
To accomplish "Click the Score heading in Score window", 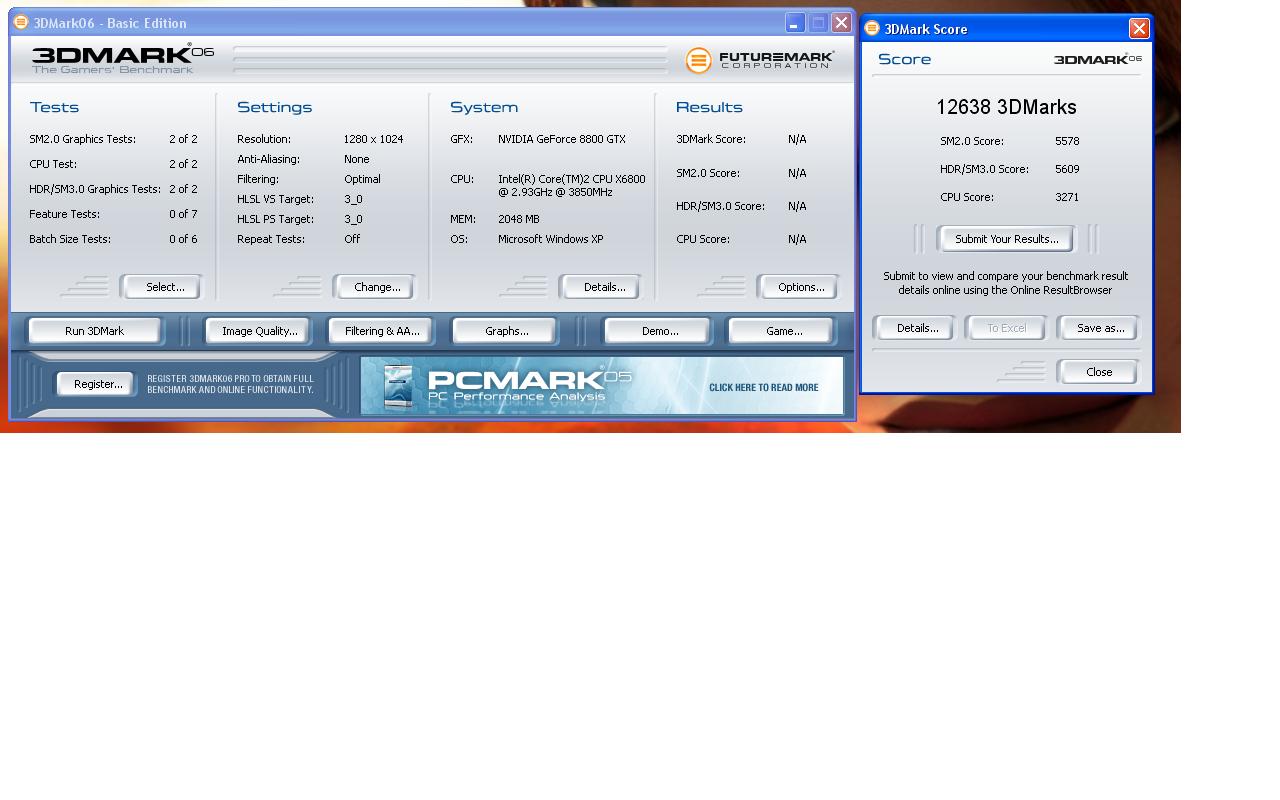I will (x=904, y=59).
